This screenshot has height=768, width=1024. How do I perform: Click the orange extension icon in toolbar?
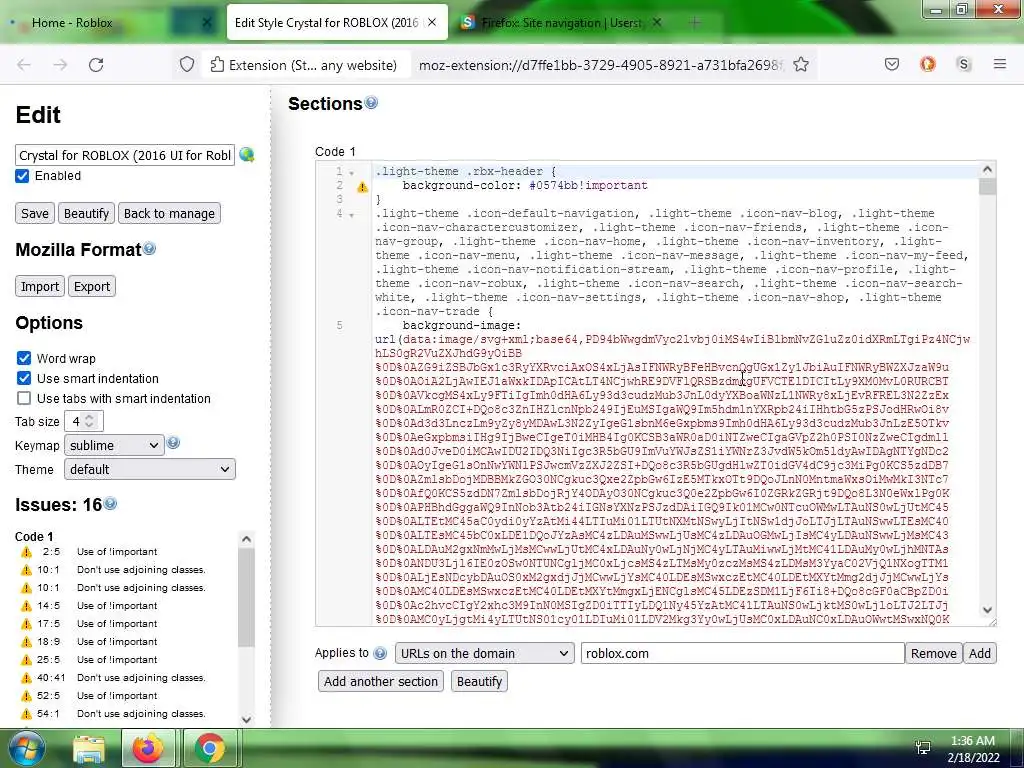927,64
